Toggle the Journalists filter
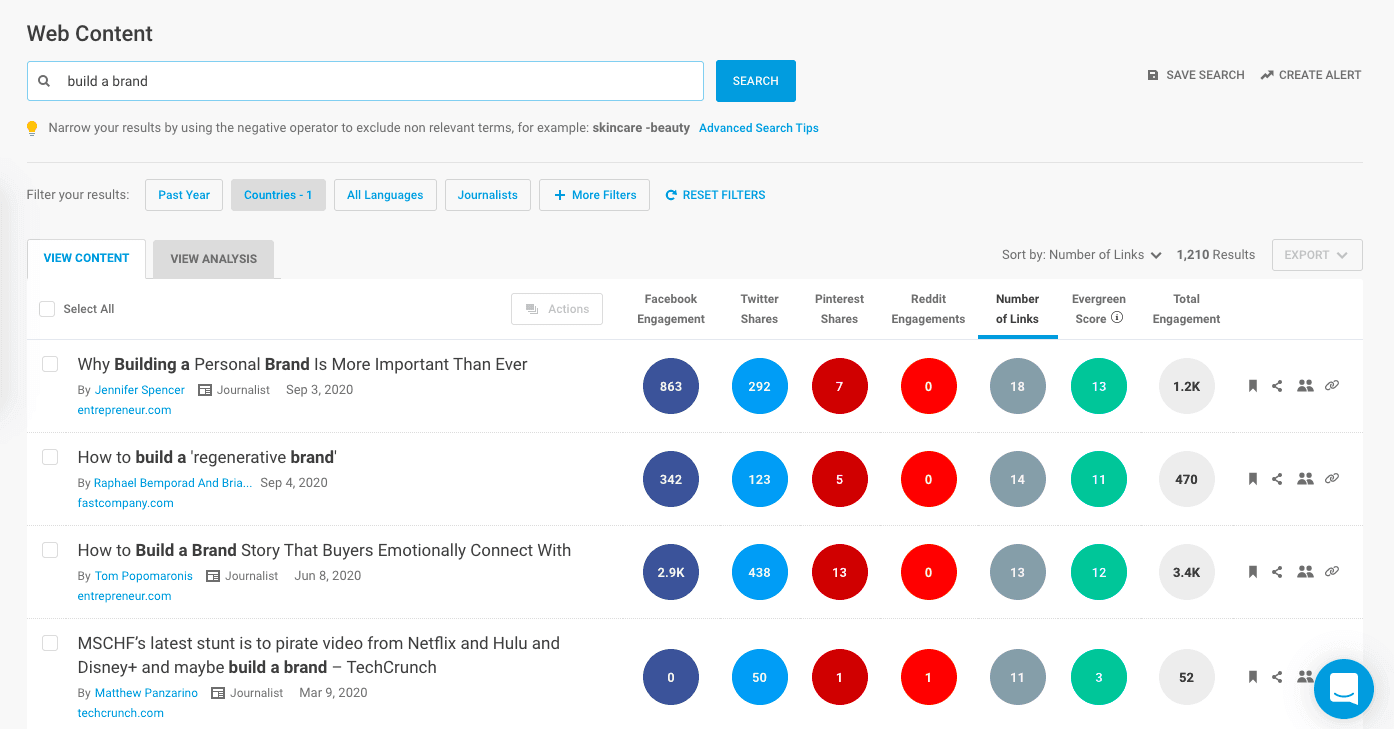1394x729 pixels. pos(487,195)
